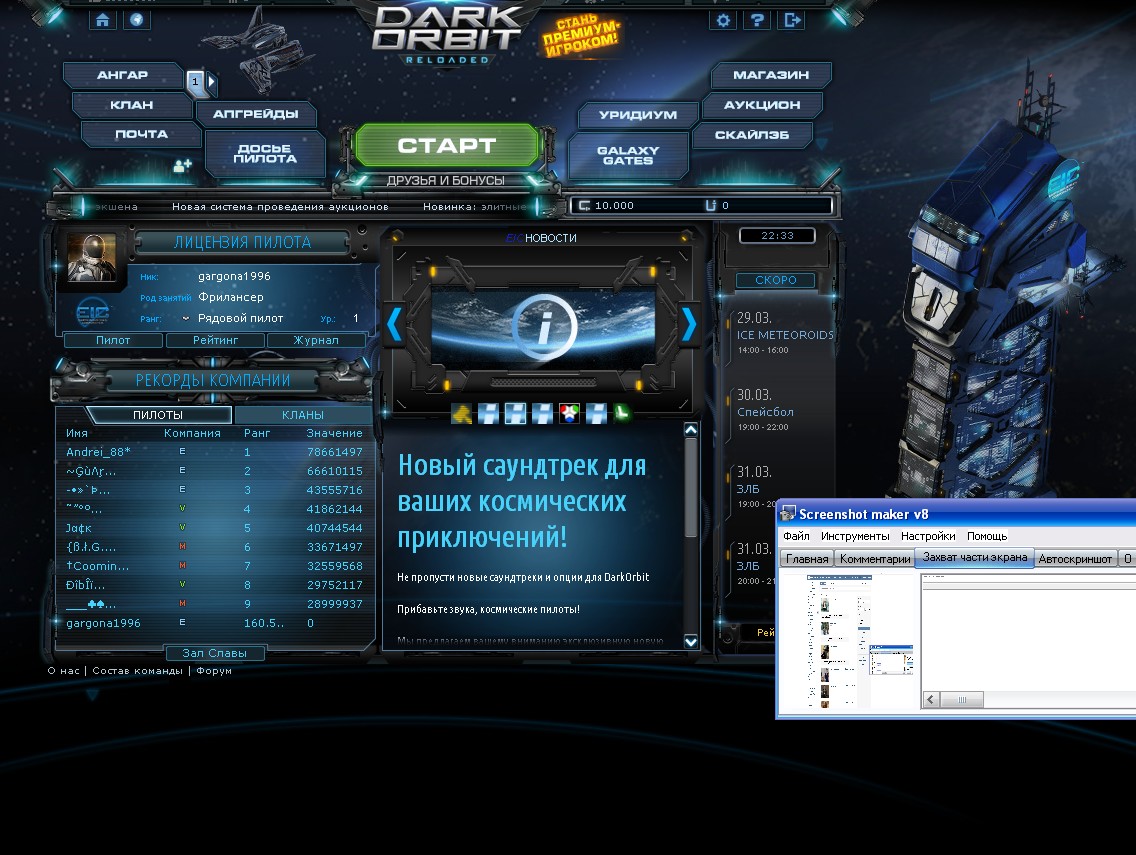The image size is (1136, 855).
Task: Open the КЛАН page
Action: click(x=132, y=105)
